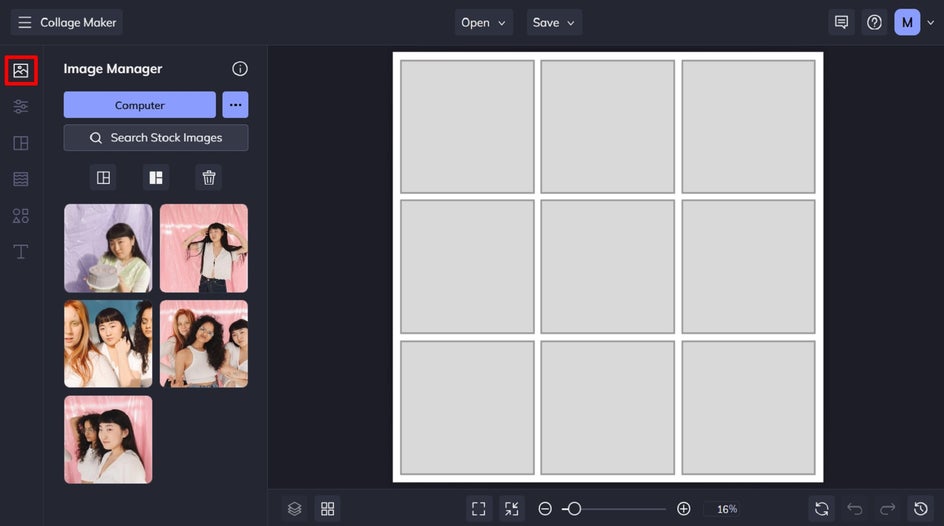Click Search Stock Images
The height and width of the screenshot is (526, 944).
tap(156, 138)
